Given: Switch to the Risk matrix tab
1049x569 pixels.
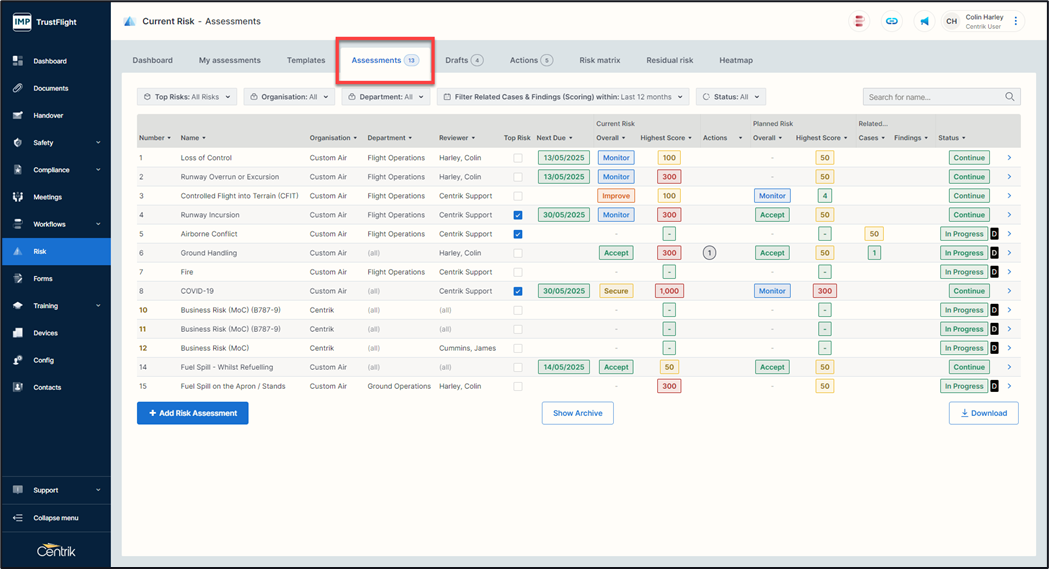Looking at the screenshot, I should click(x=600, y=60).
